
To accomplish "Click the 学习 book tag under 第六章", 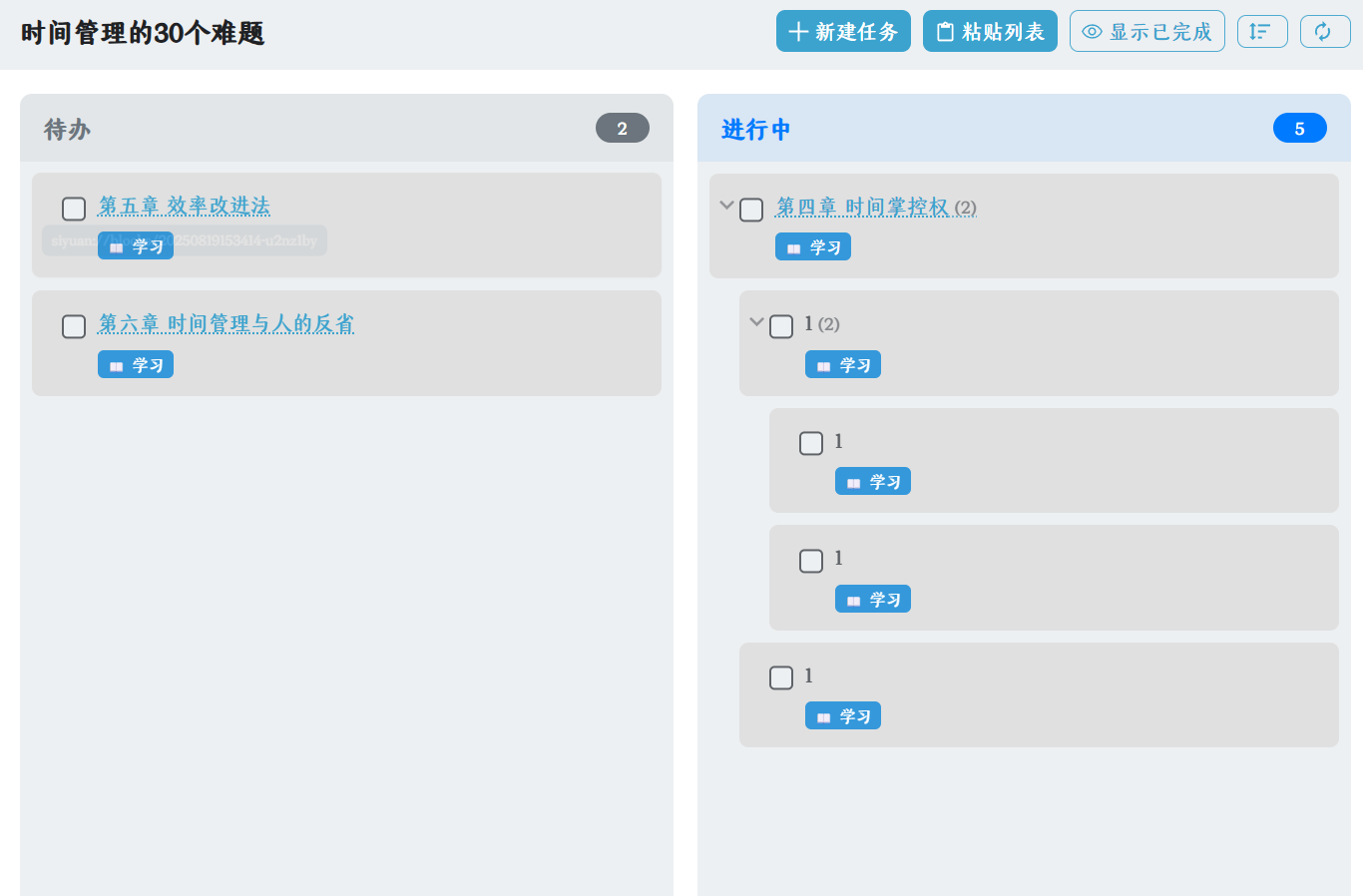I will pyautogui.click(x=136, y=365).
